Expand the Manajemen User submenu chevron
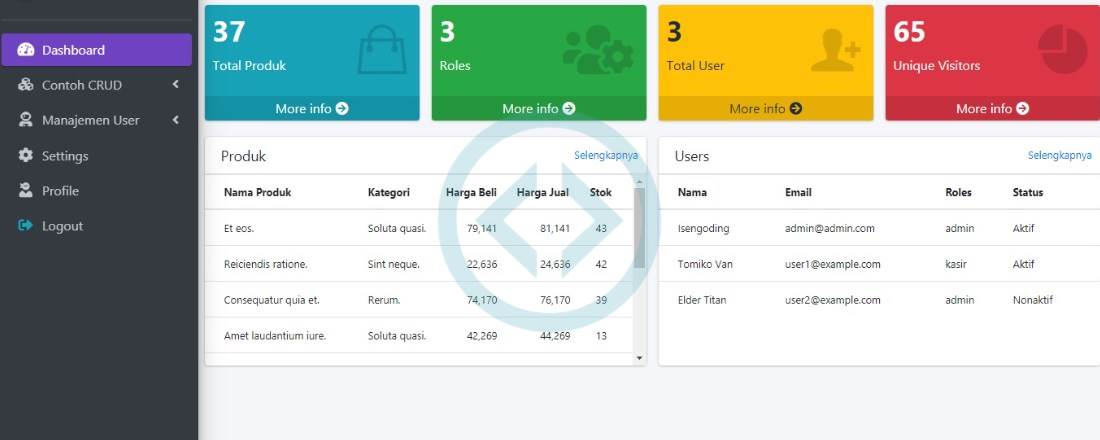Viewport: 1100px width, 440px height. coord(176,120)
